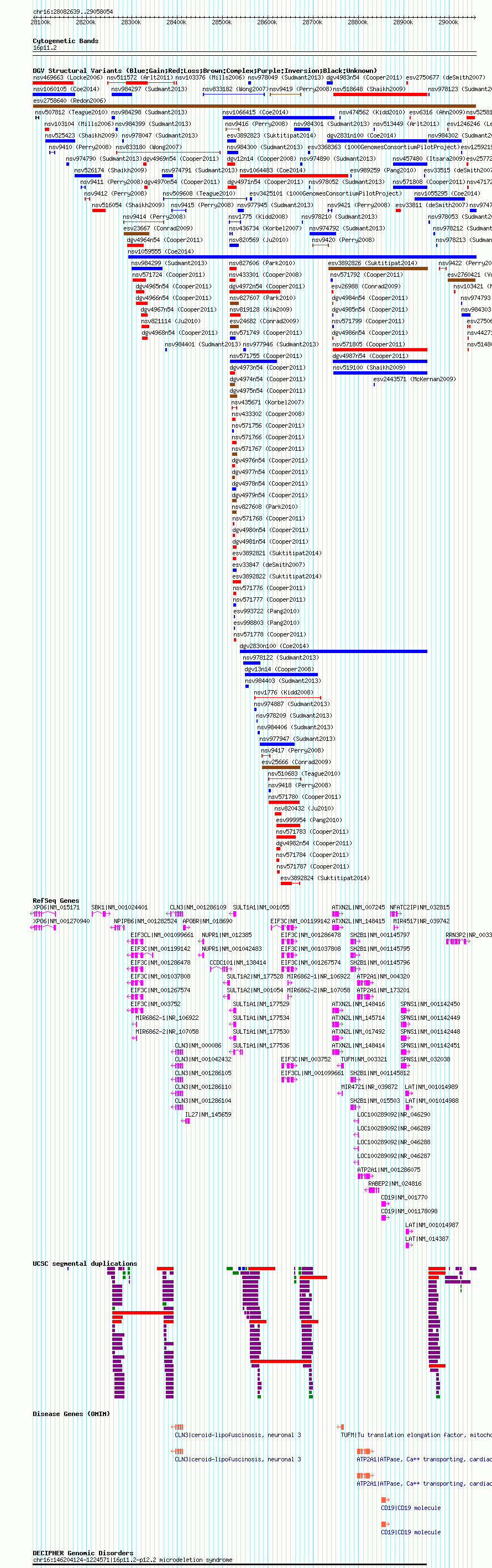Open the Disease Genes (OMIM) track title

tap(71, 1414)
